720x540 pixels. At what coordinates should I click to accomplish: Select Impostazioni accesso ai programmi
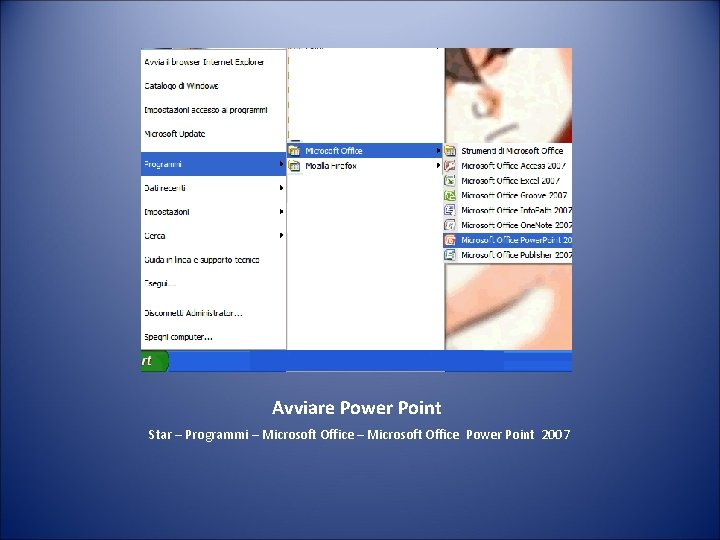coord(206,110)
